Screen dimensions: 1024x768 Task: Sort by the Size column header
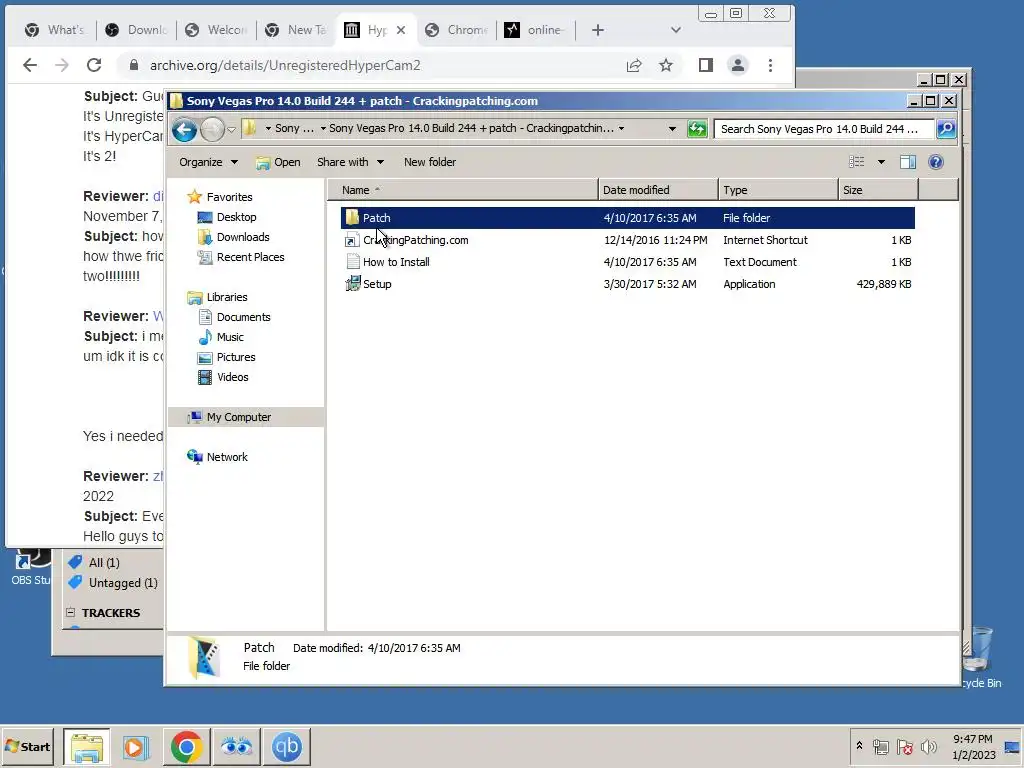tap(878, 190)
